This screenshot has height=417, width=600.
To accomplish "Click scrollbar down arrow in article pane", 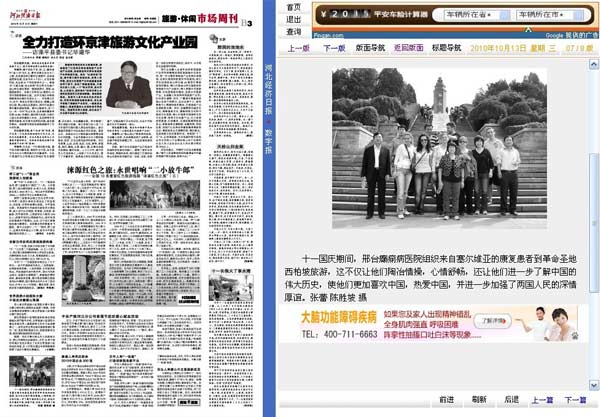I will pos(593,385).
